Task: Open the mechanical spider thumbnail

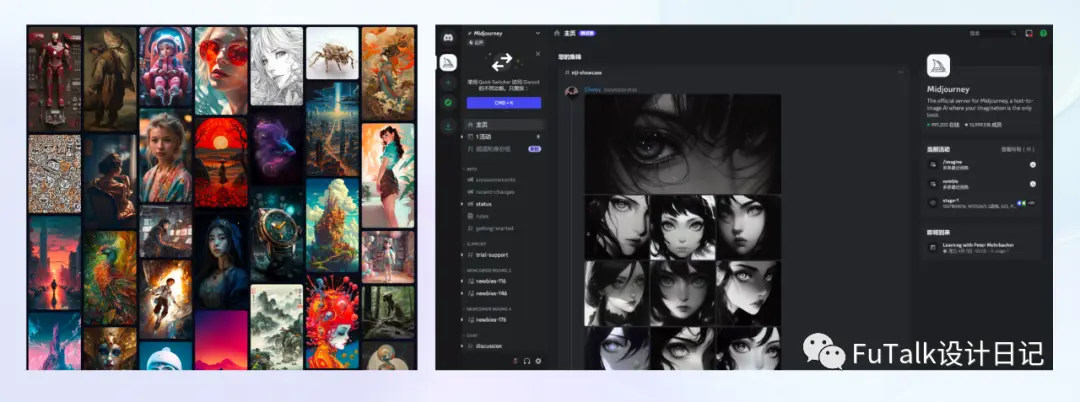Action: coord(332,53)
